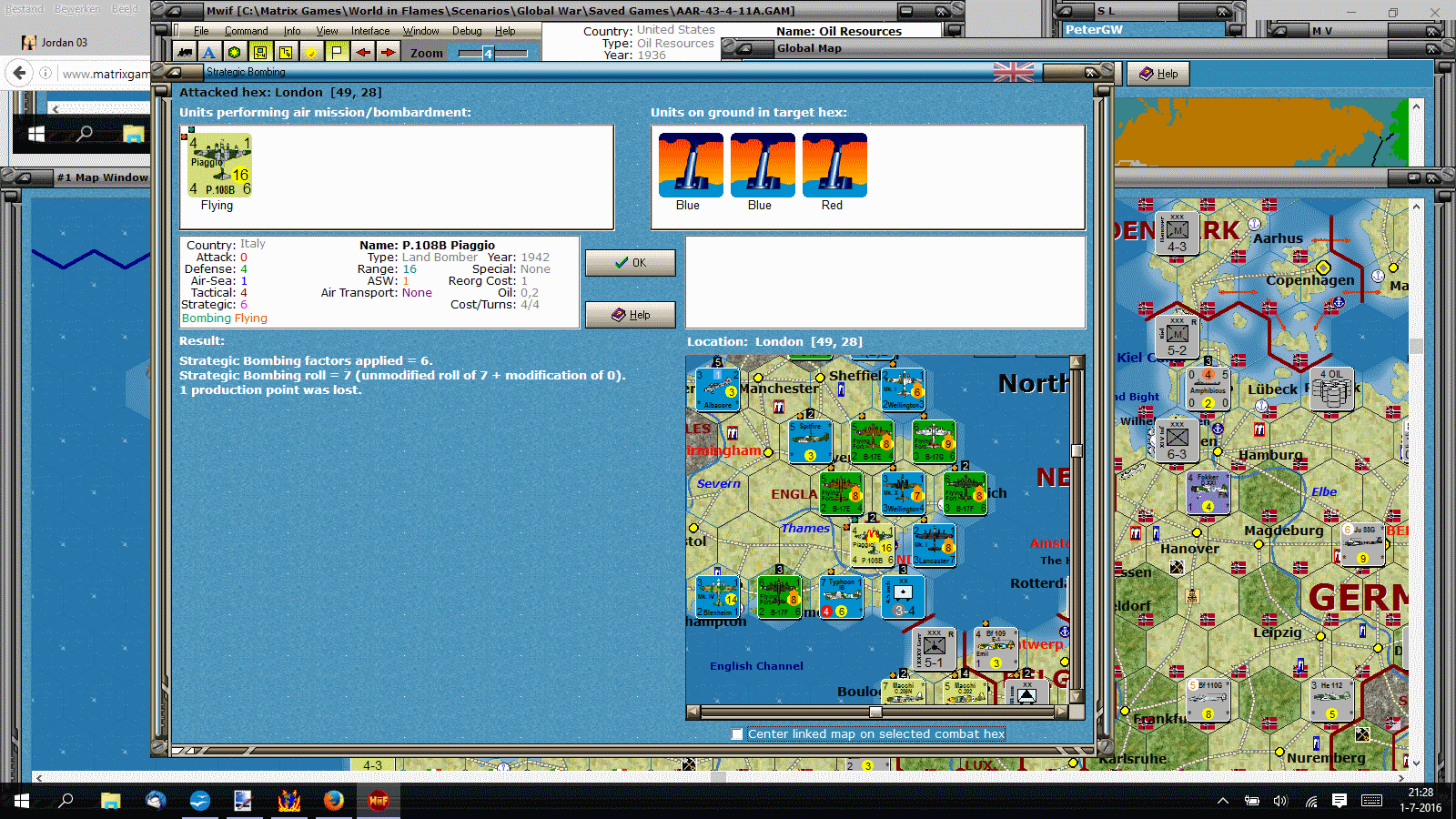
Task: Click the unit-stack counter toolbar icon
Action: coord(286,53)
